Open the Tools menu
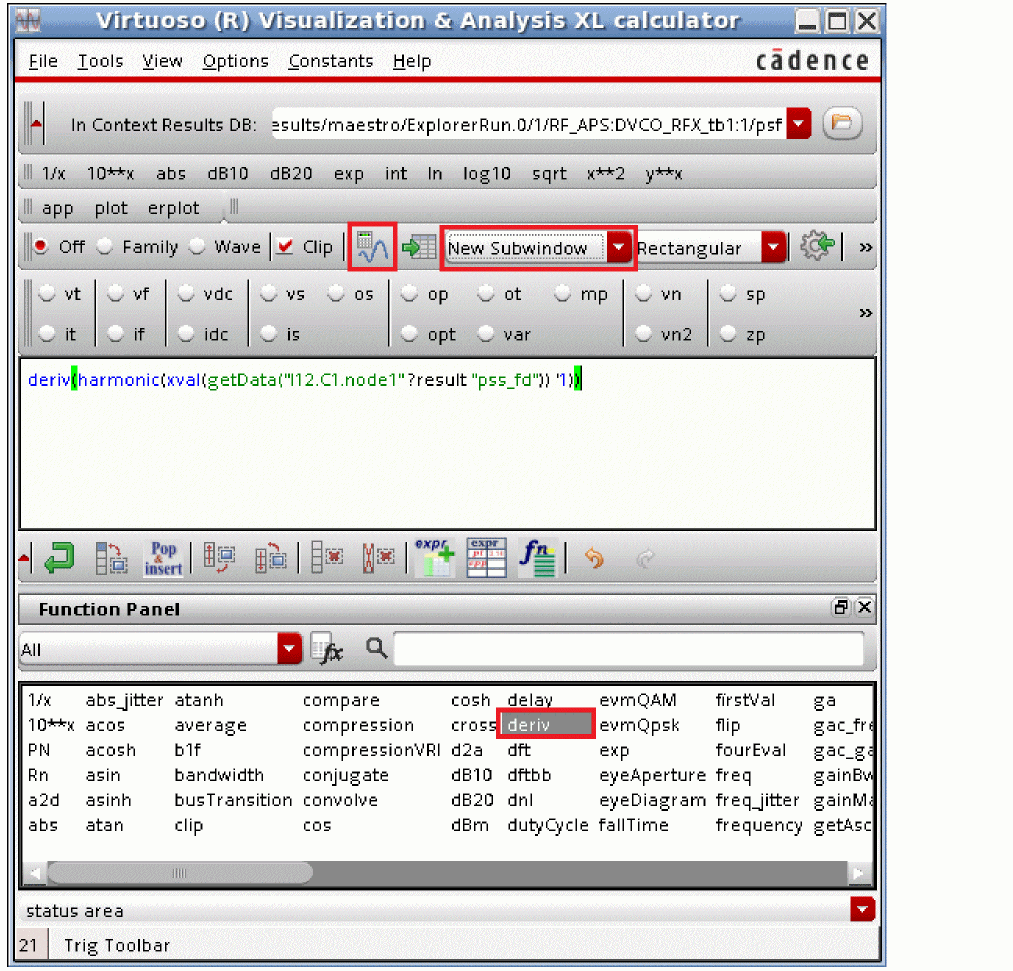This screenshot has width=1013, height=971. (x=100, y=61)
